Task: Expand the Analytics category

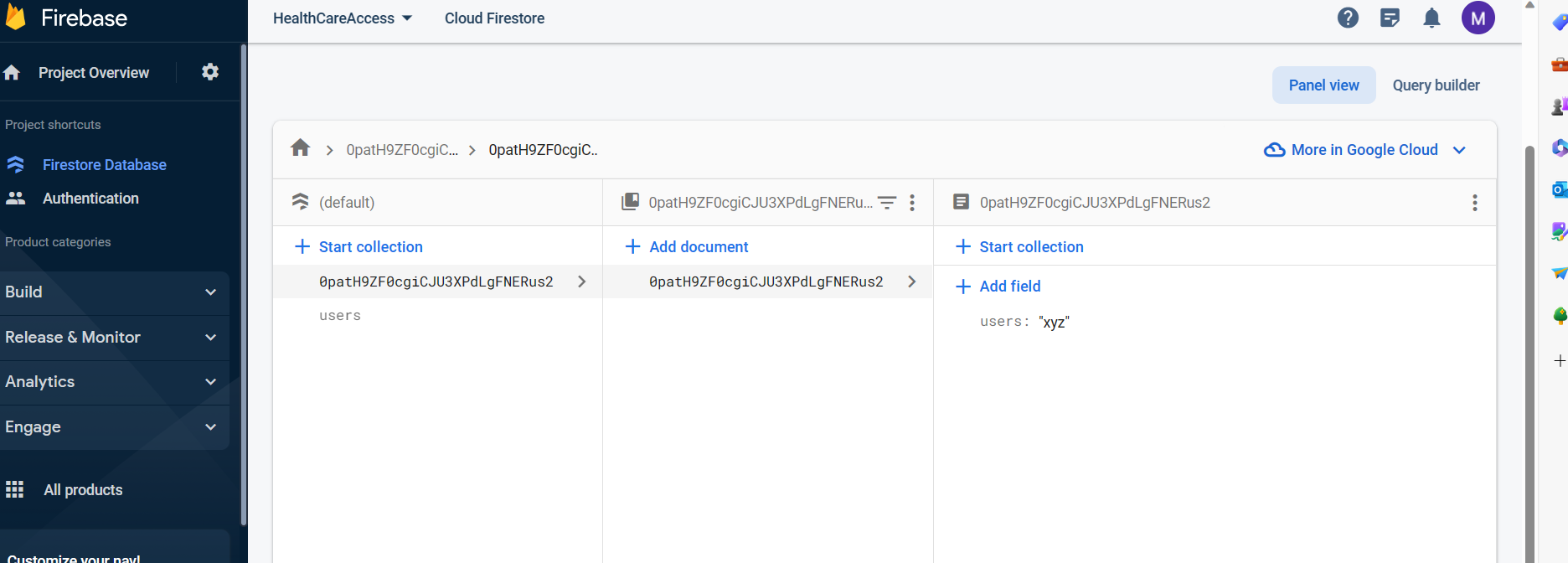Action: click(x=113, y=381)
